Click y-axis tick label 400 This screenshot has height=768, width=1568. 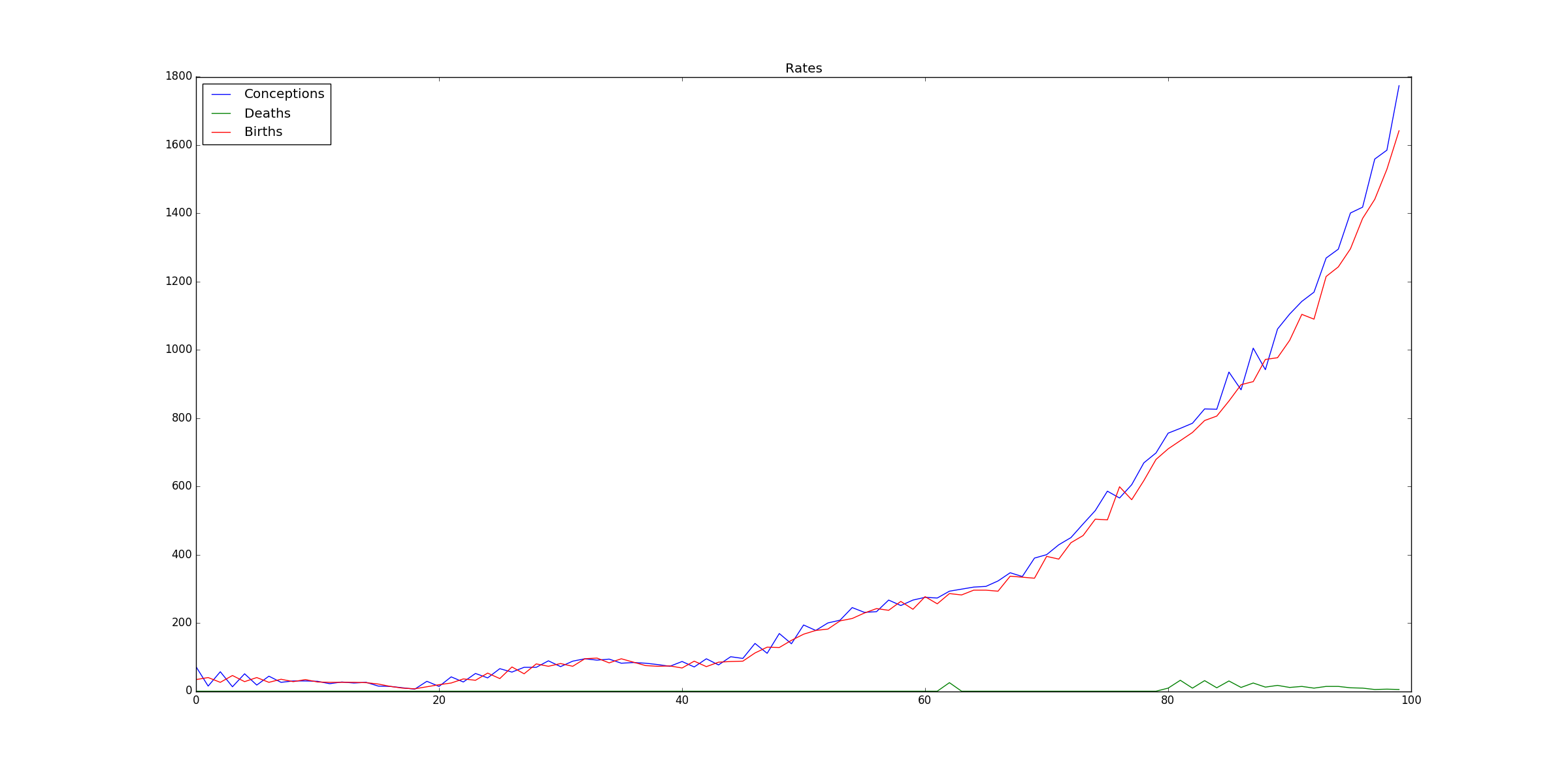tap(182, 555)
